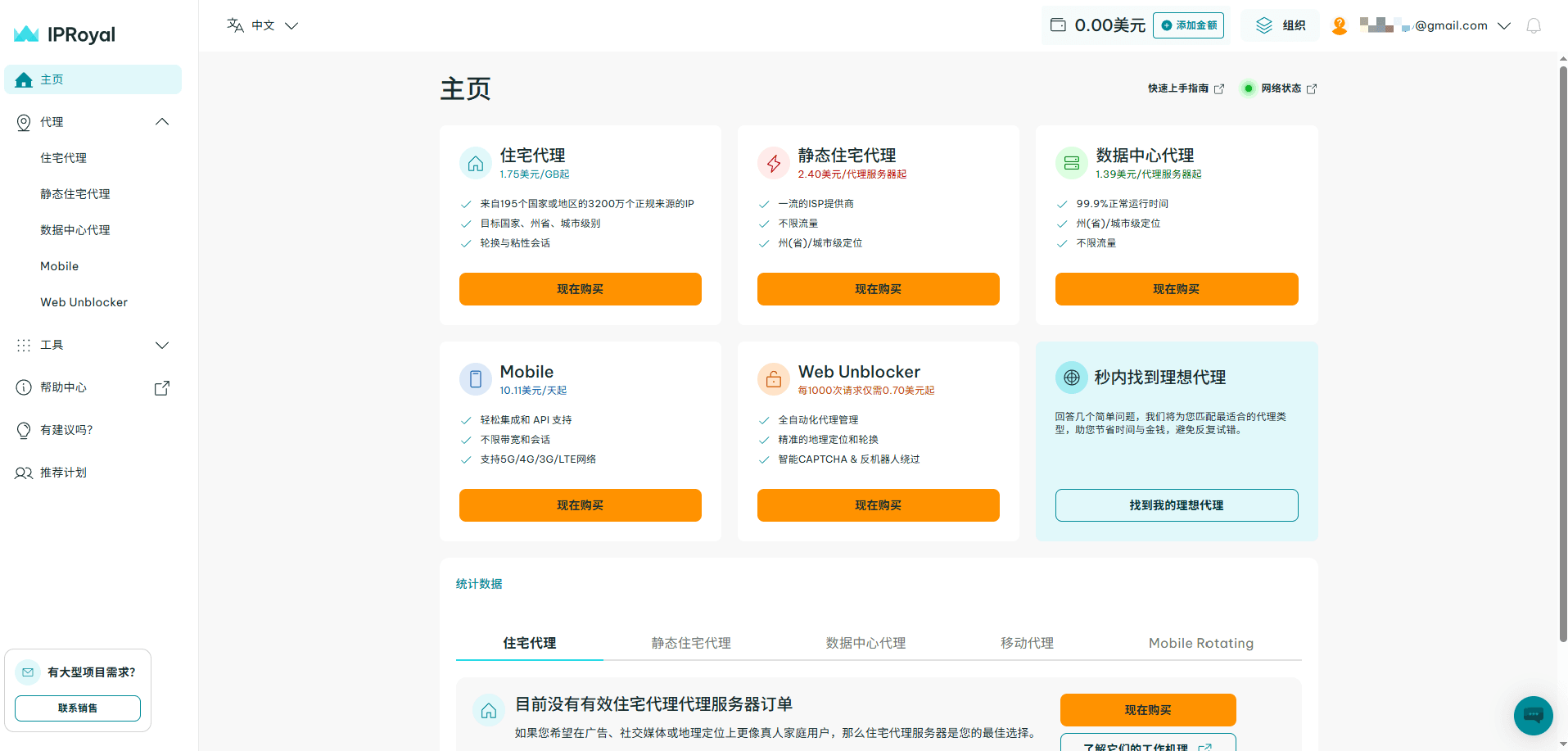This screenshot has height=751, width=1568.
Task: Select the 代理 proxies icon in sidebar
Action: 23,121
